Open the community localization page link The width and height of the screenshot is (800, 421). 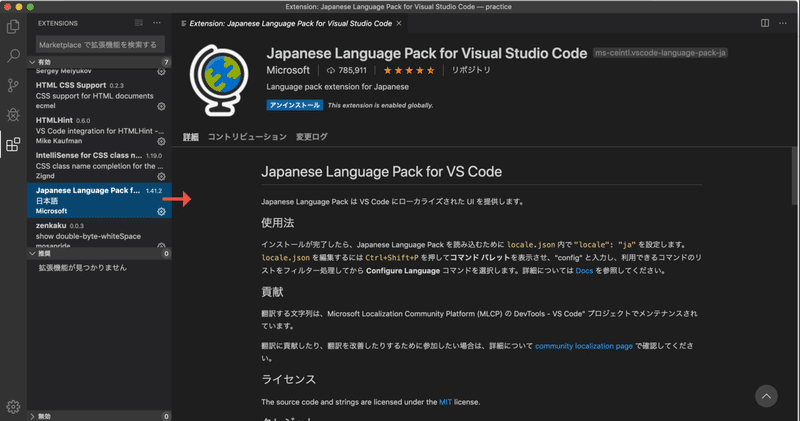pyautogui.click(x=584, y=346)
